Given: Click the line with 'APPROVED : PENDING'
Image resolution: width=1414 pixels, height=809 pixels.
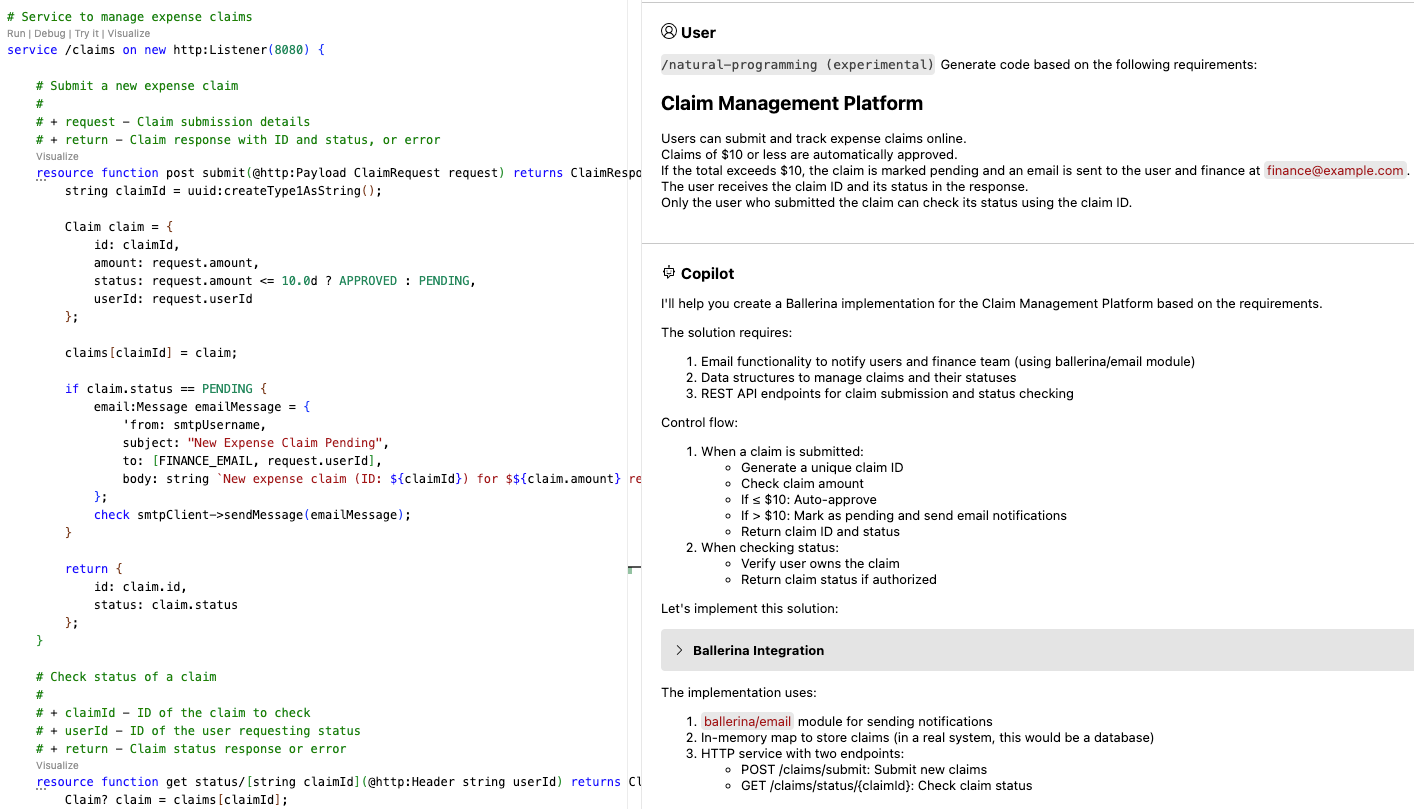Looking at the screenshot, I should (x=285, y=281).
